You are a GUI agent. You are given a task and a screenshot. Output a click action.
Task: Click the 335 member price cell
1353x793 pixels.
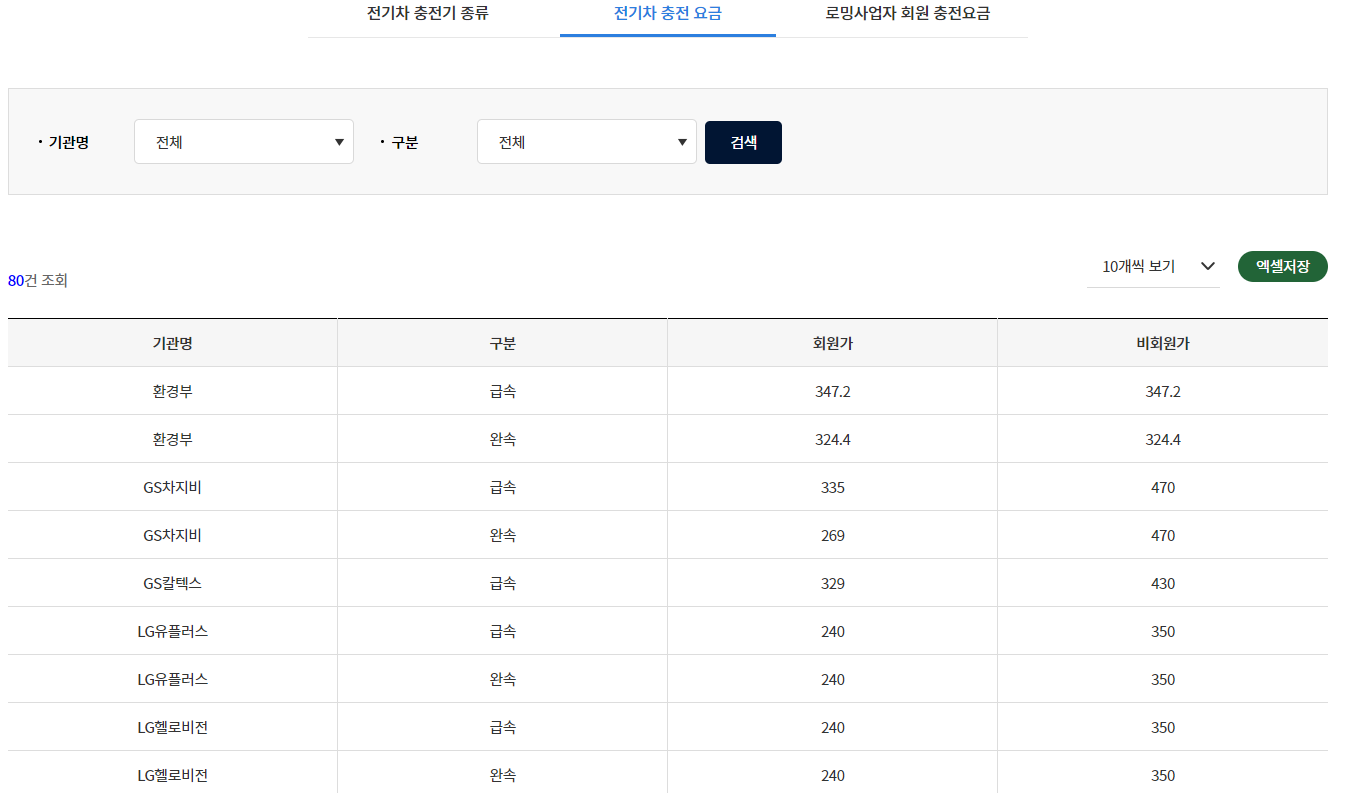coord(833,487)
